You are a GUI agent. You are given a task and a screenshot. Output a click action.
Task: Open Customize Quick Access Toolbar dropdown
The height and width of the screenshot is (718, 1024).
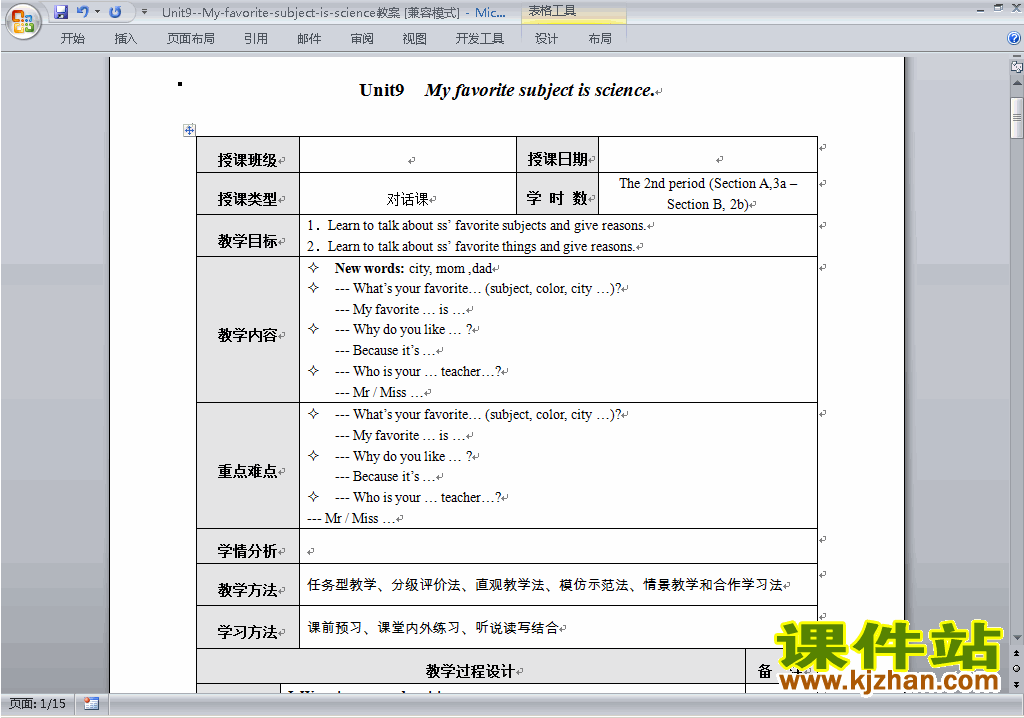tap(144, 12)
